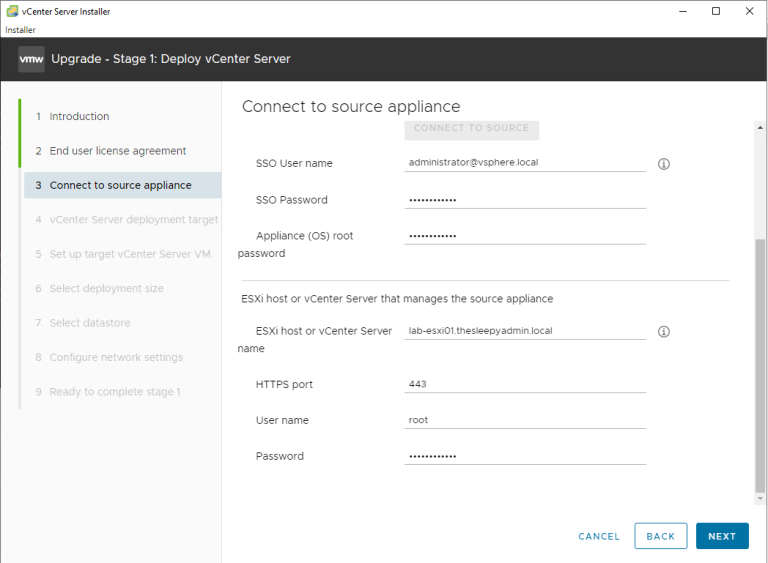Focus the SSO User name field

point(525,163)
